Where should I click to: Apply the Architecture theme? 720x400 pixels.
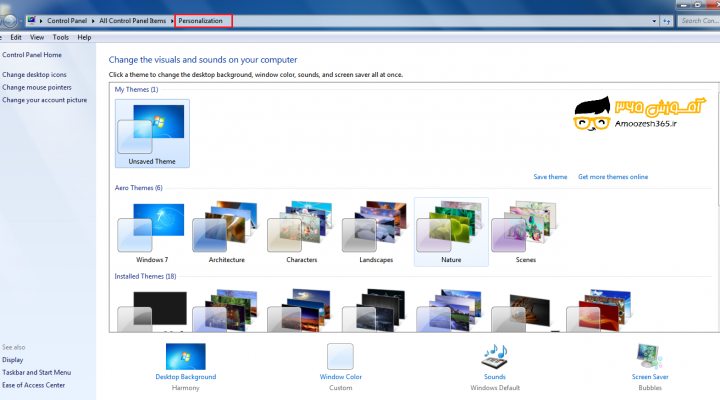coord(226,232)
